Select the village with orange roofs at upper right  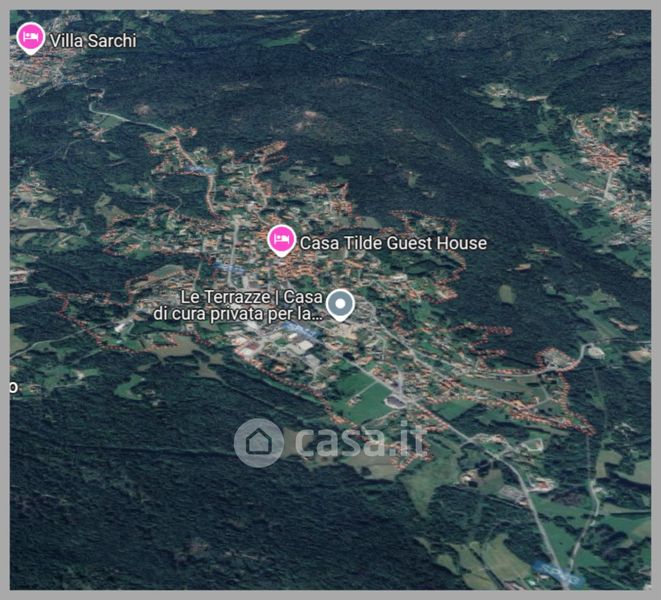pyautogui.click(x=601, y=153)
